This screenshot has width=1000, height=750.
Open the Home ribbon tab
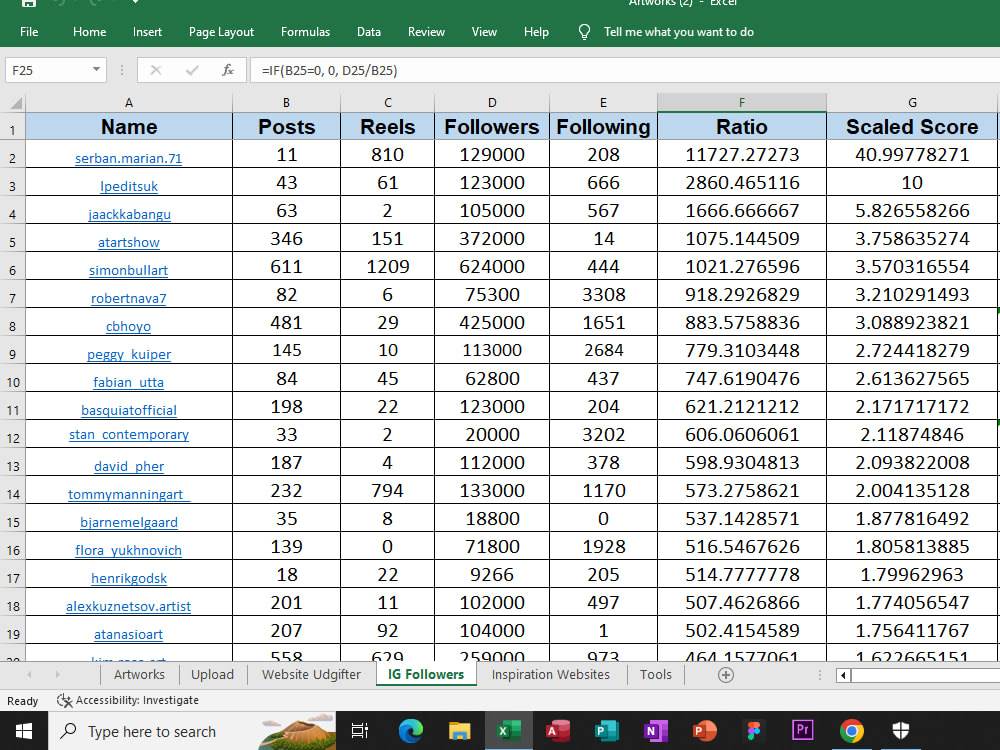pyautogui.click(x=89, y=32)
